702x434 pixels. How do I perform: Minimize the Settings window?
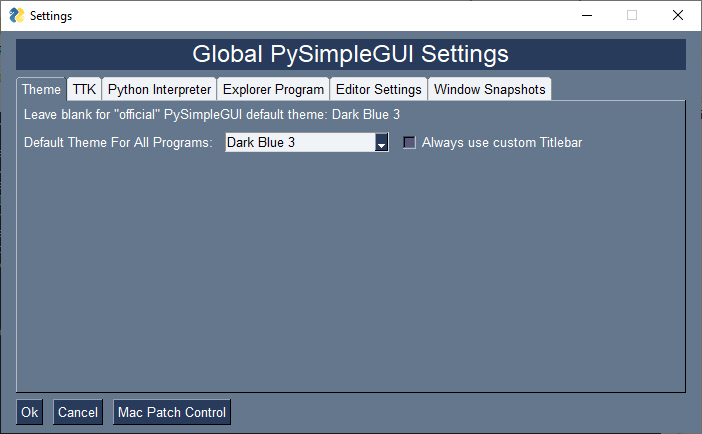coord(586,16)
